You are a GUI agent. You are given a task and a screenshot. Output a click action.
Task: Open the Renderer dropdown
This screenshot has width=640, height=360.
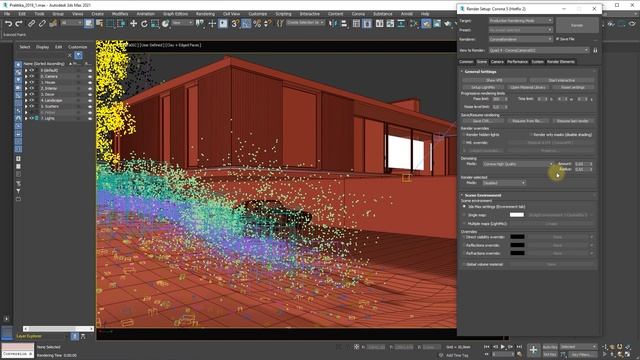[521, 39]
